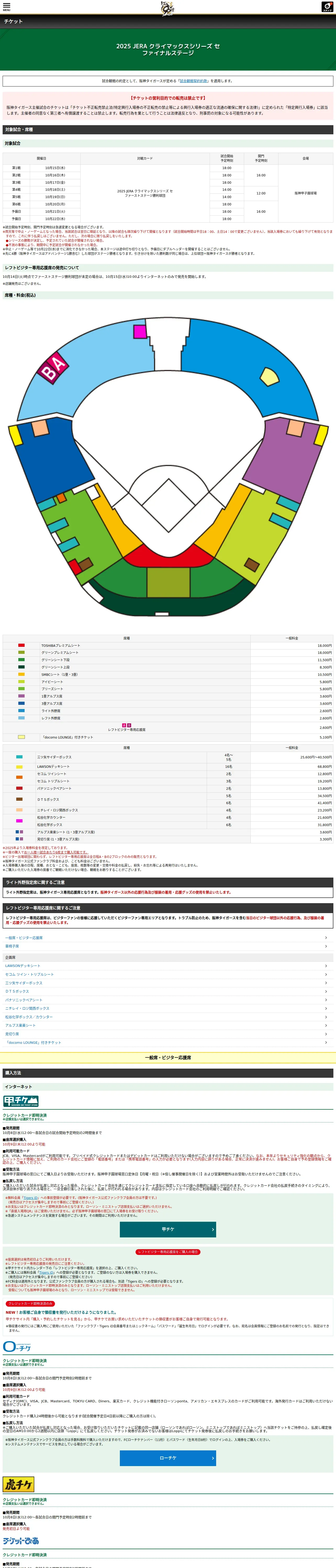This screenshot has height=1568, width=336.
Task: Click the 席種・料金(税込) heading
Action: coord(168,295)
